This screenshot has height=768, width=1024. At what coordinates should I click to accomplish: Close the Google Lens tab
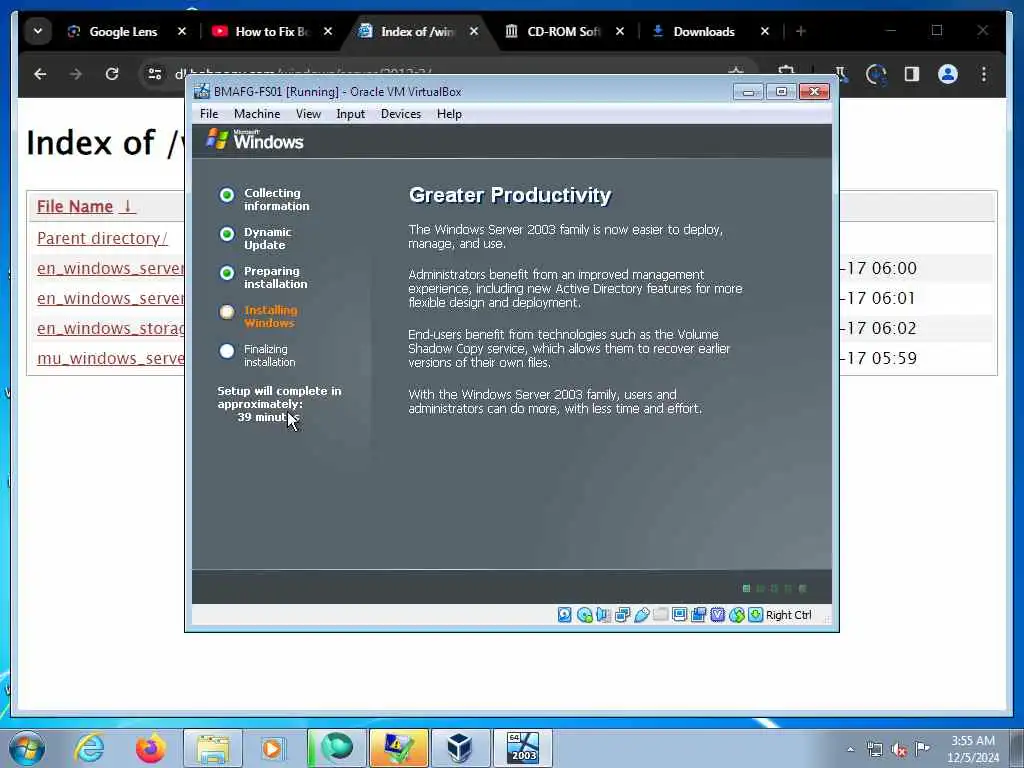tap(182, 31)
